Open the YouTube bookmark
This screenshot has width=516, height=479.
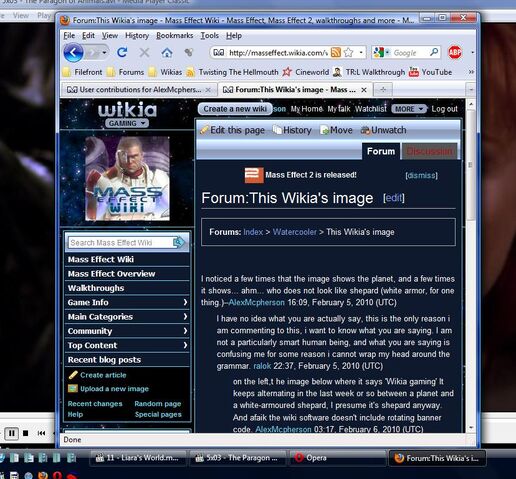430,72
